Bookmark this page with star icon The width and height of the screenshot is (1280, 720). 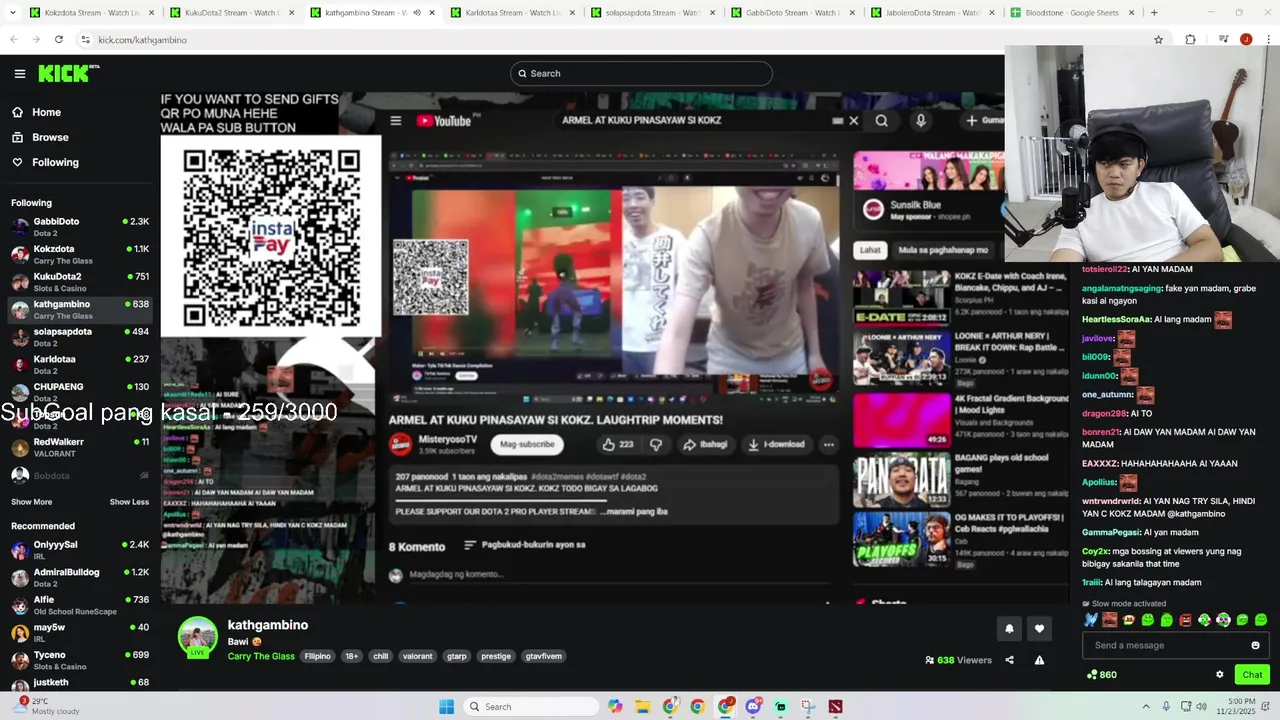(1158, 39)
